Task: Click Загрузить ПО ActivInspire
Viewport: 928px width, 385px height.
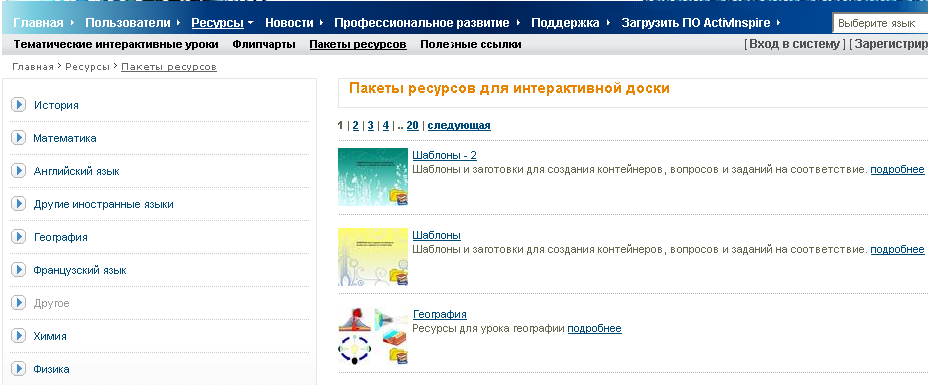Action: 695,23
